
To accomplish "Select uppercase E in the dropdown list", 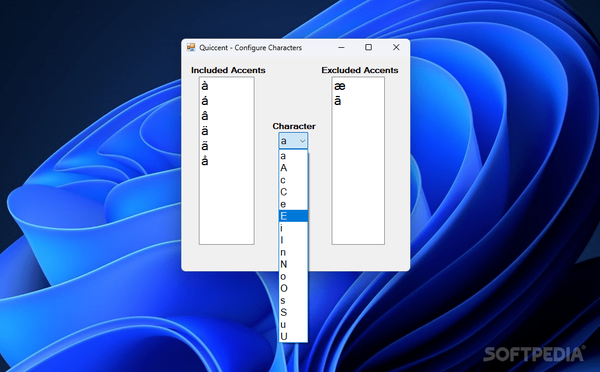I will click(293, 216).
